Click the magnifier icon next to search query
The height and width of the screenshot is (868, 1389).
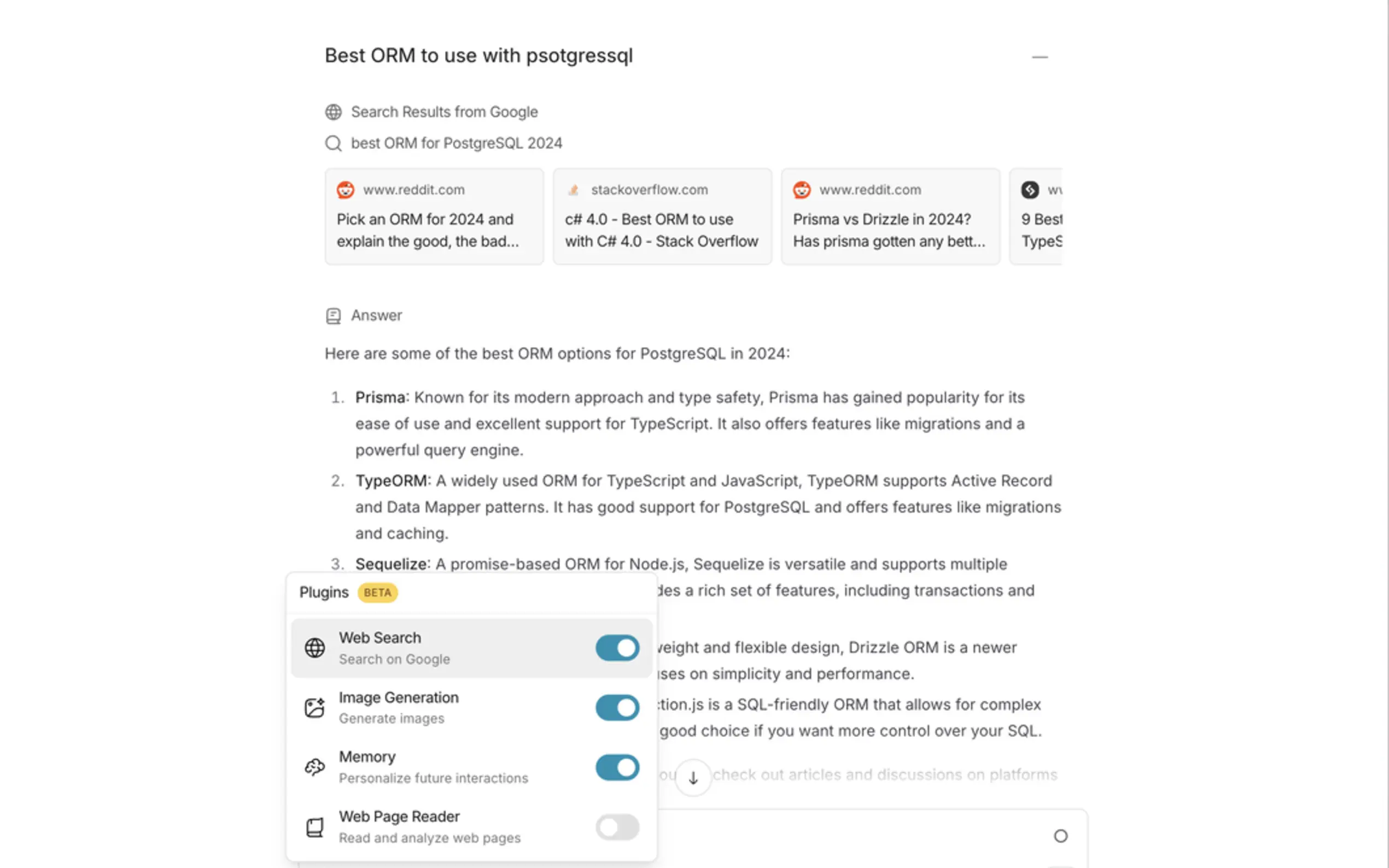click(333, 144)
